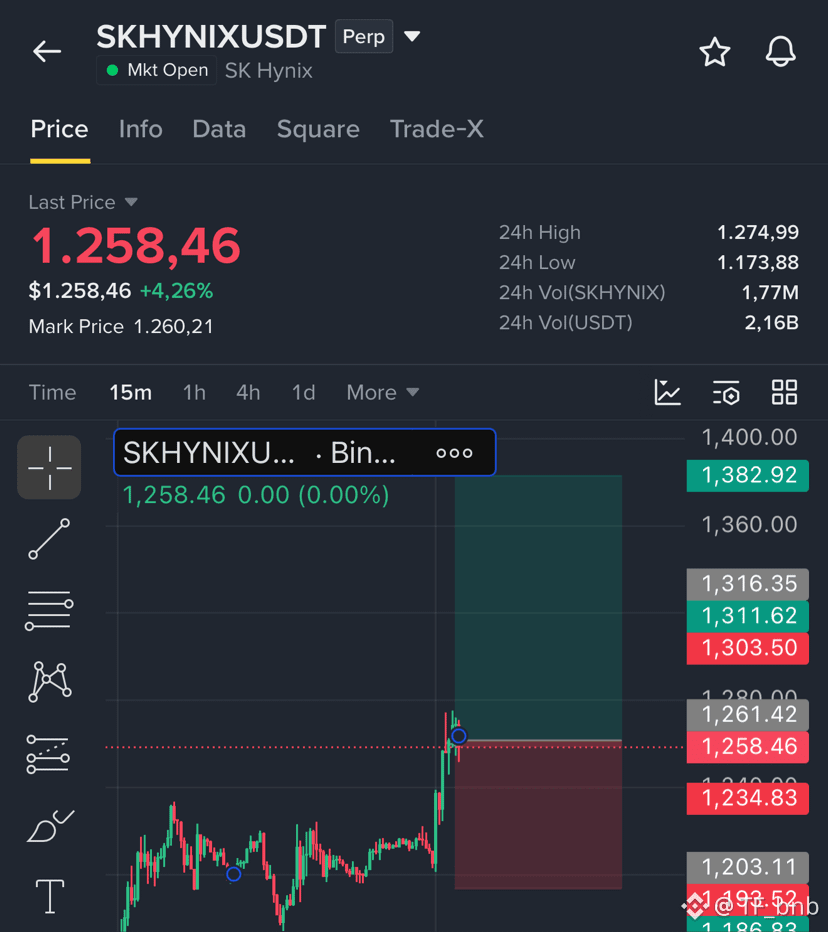Open the chart indicators icon
The width and height of the screenshot is (828, 932).
click(x=667, y=392)
